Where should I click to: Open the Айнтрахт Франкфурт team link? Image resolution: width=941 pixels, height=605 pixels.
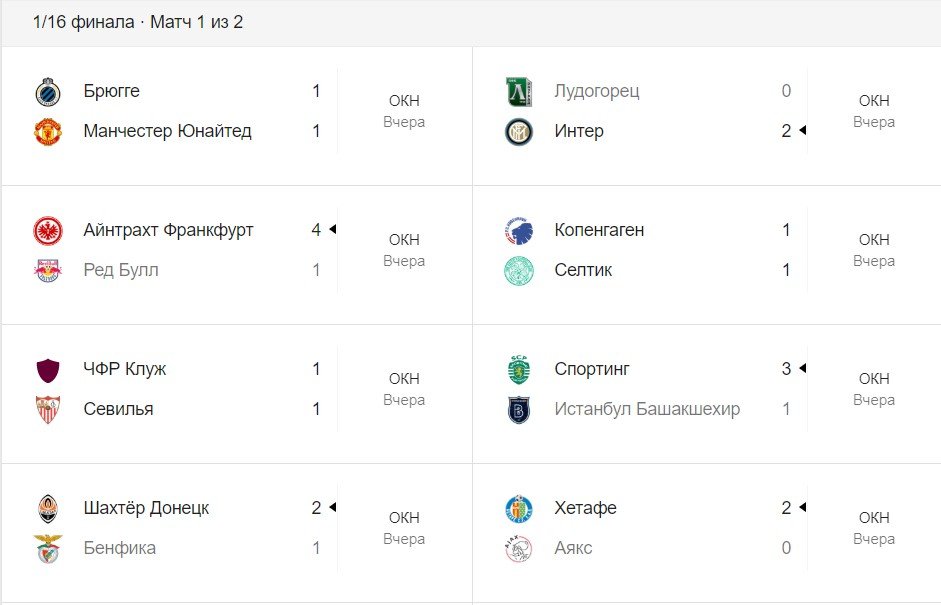(x=168, y=230)
